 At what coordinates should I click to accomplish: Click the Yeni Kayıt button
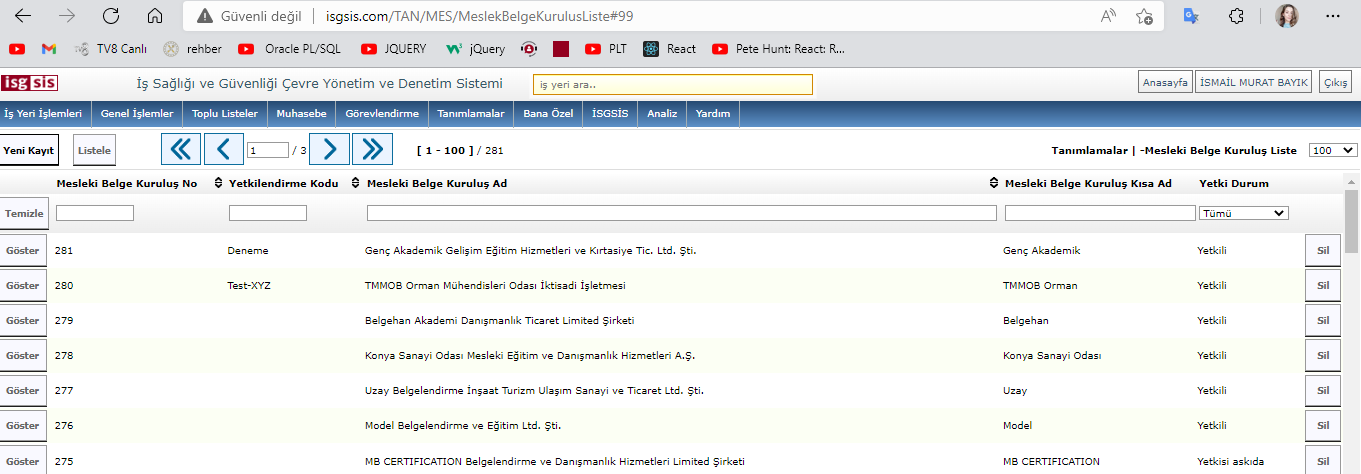tap(29, 150)
